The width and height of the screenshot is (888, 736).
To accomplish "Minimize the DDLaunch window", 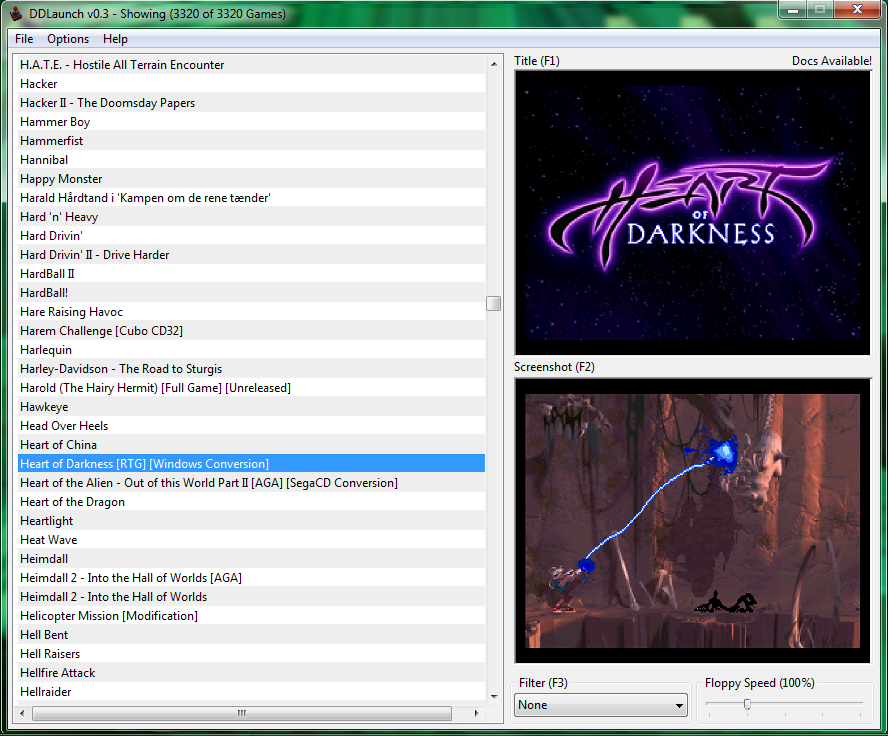I will [792, 10].
